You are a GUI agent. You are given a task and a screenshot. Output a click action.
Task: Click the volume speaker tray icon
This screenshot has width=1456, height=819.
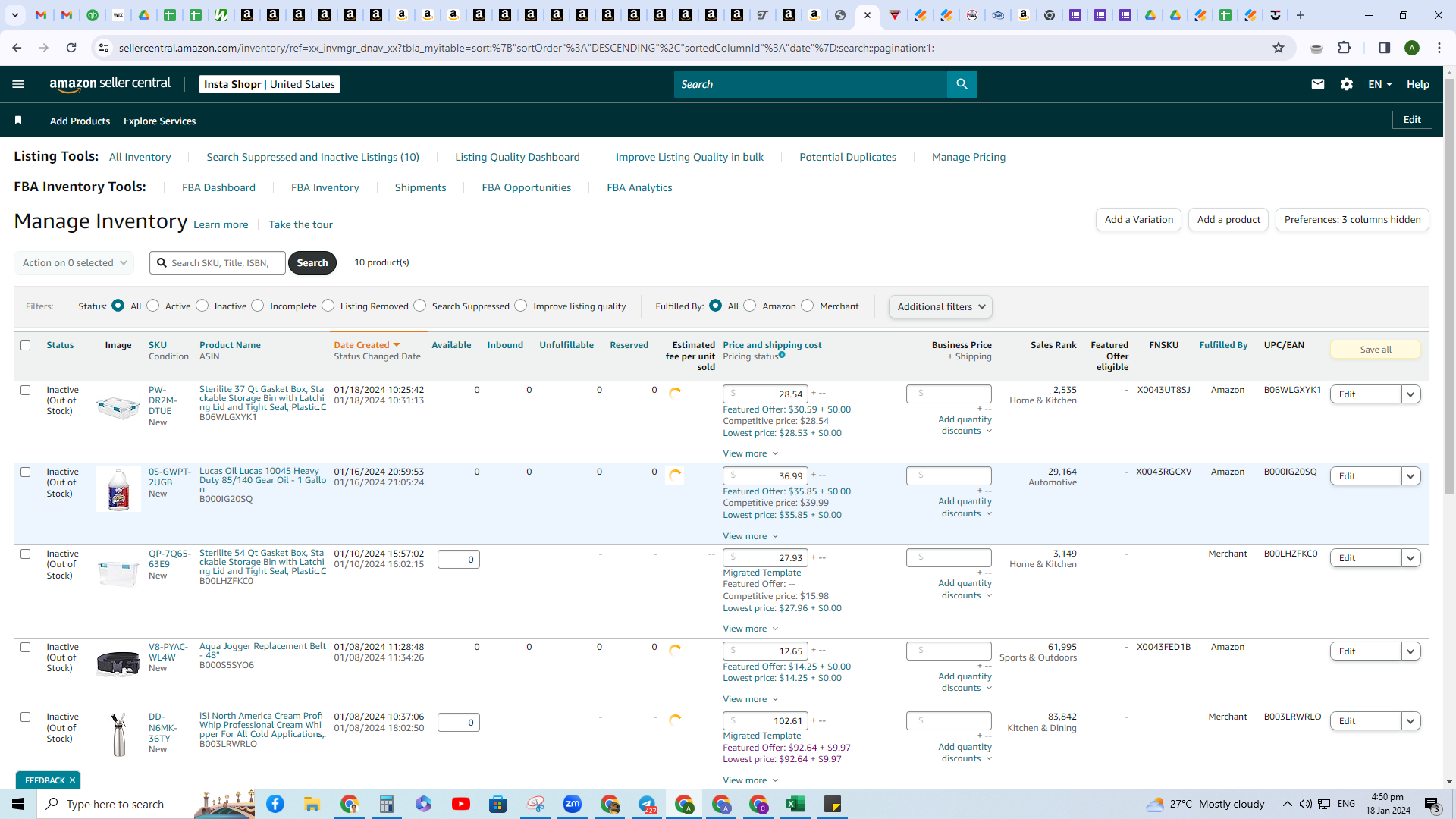(x=1305, y=804)
